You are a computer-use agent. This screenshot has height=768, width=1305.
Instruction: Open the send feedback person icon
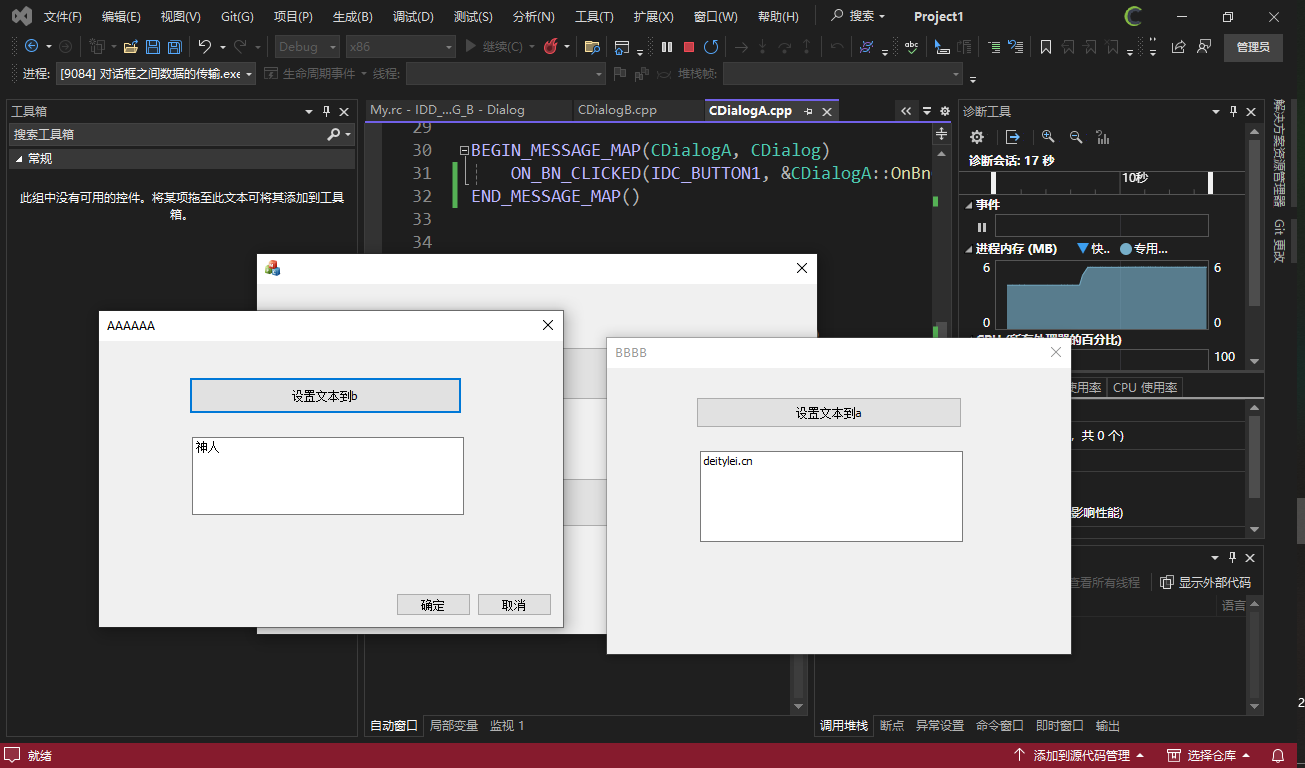(x=1204, y=46)
